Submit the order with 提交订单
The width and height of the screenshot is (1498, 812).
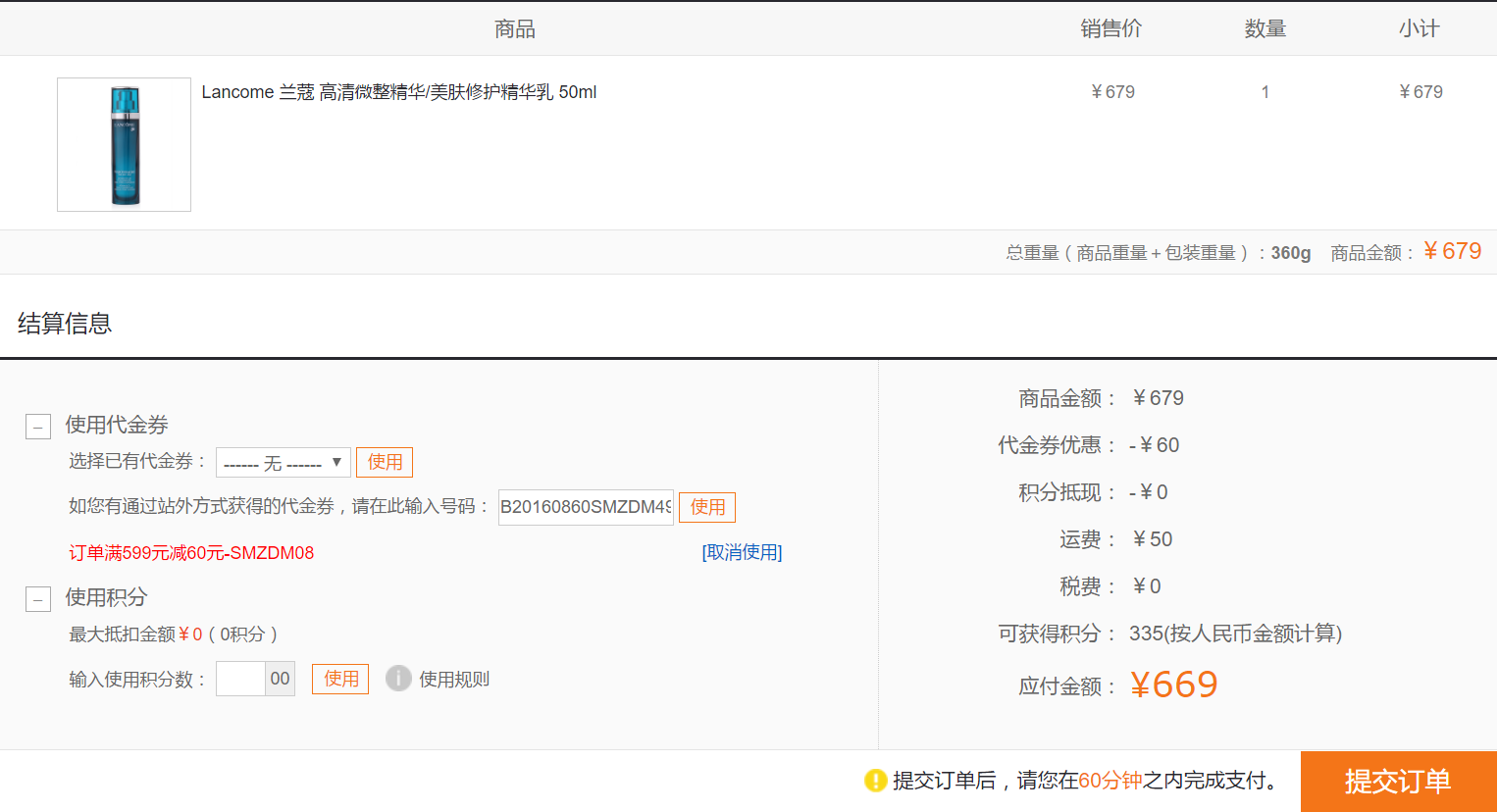[1398, 782]
